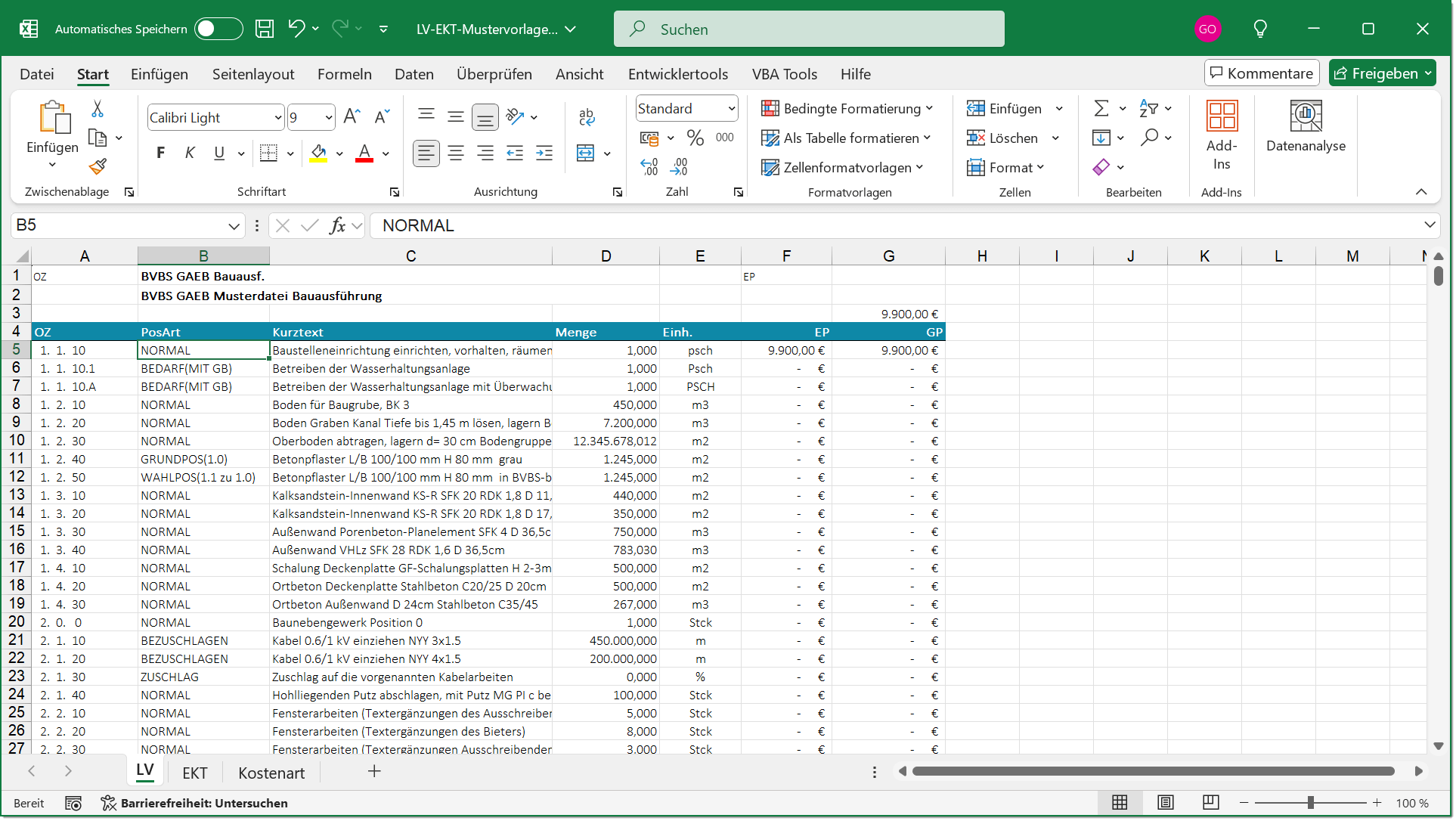
Task: Click the red font color swatch
Action: [364, 153]
